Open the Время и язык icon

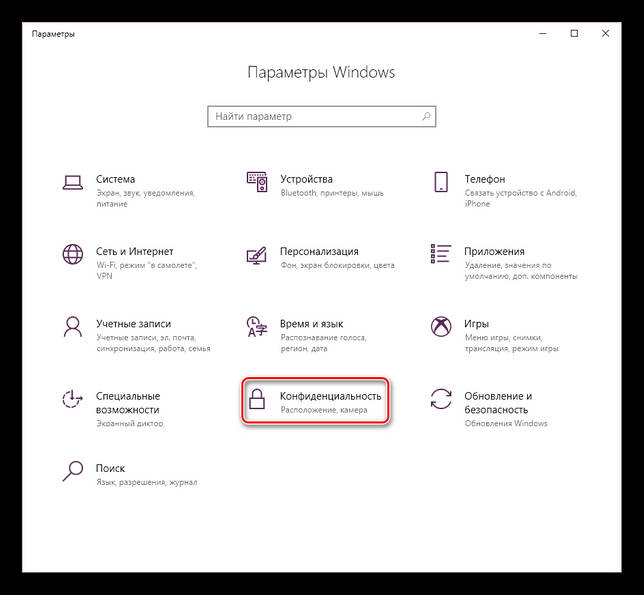pos(257,326)
